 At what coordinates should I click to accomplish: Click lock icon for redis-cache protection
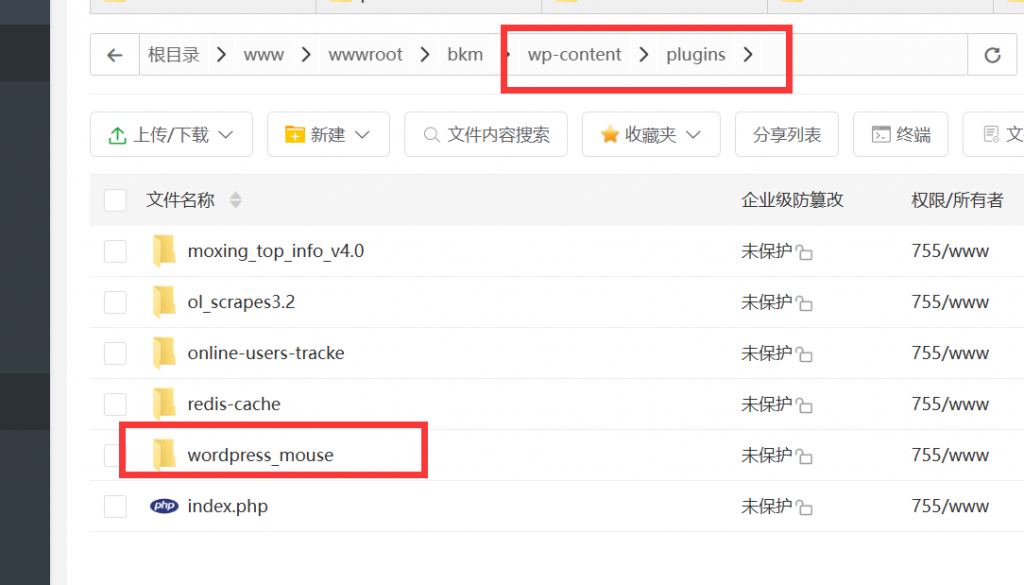pos(804,405)
